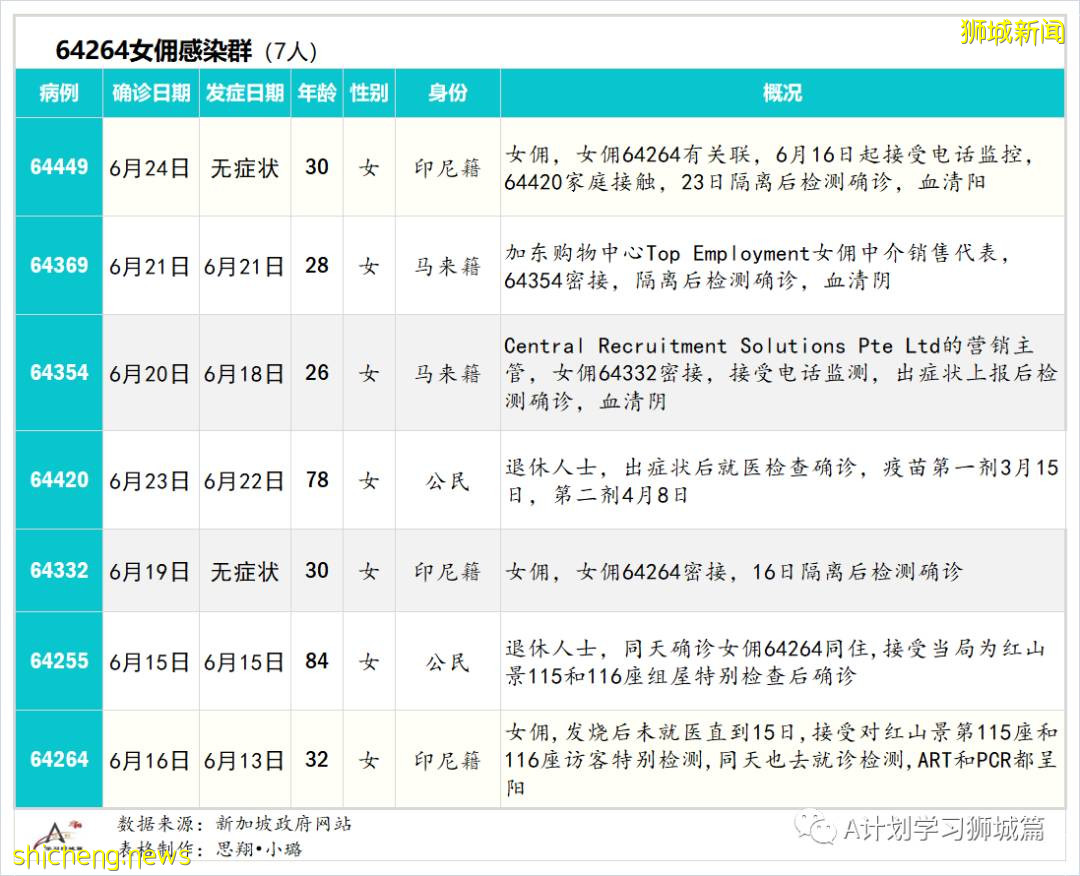Click the 性别 column header
Viewport: 1080px width, 876px height.
369,93
